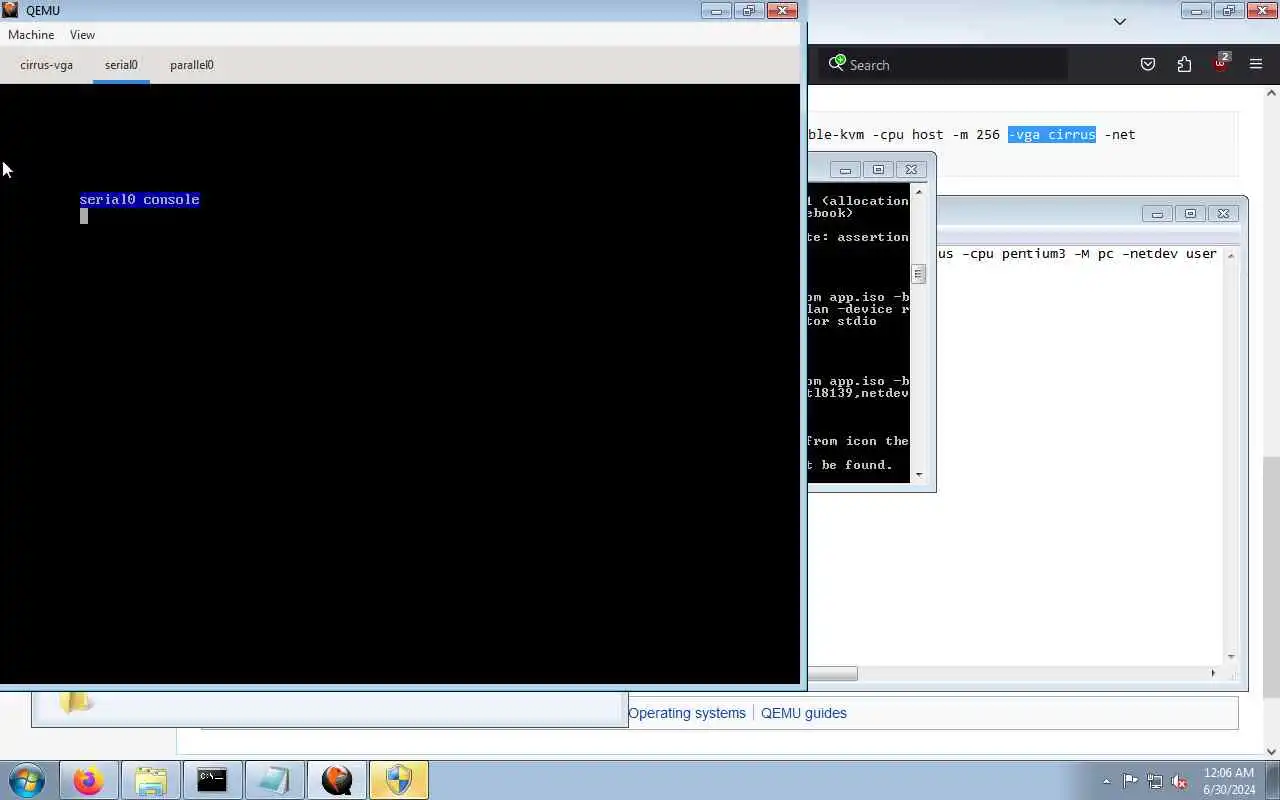Click the highlighted '-vga cirrus' text
This screenshot has height=800, width=1280.
point(1052,134)
